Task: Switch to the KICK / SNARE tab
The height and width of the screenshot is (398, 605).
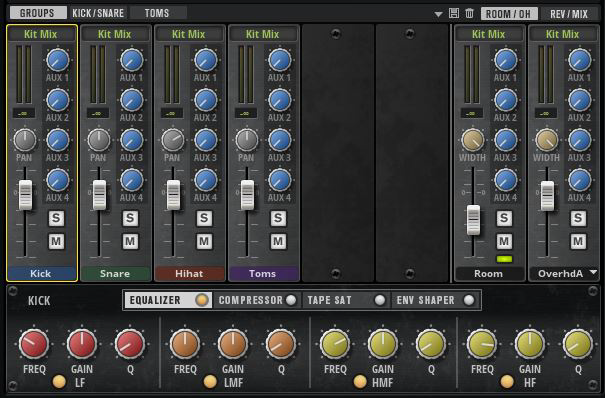Action: click(x=98, y=13)
